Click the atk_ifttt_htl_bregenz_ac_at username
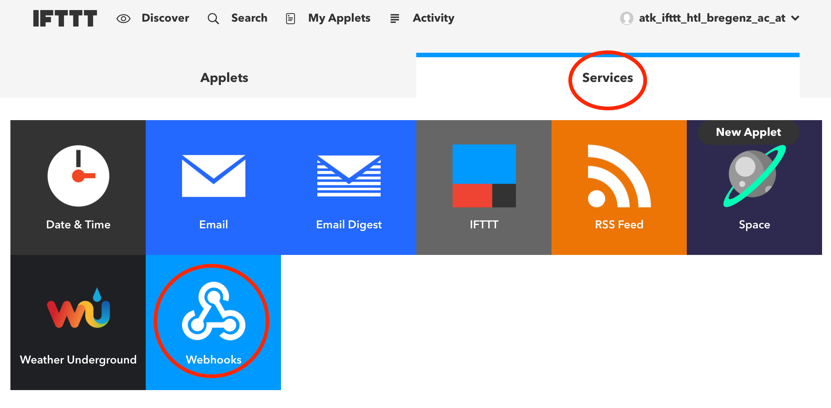The width and height of the screenshot is (831, 408). coord(711,18)
